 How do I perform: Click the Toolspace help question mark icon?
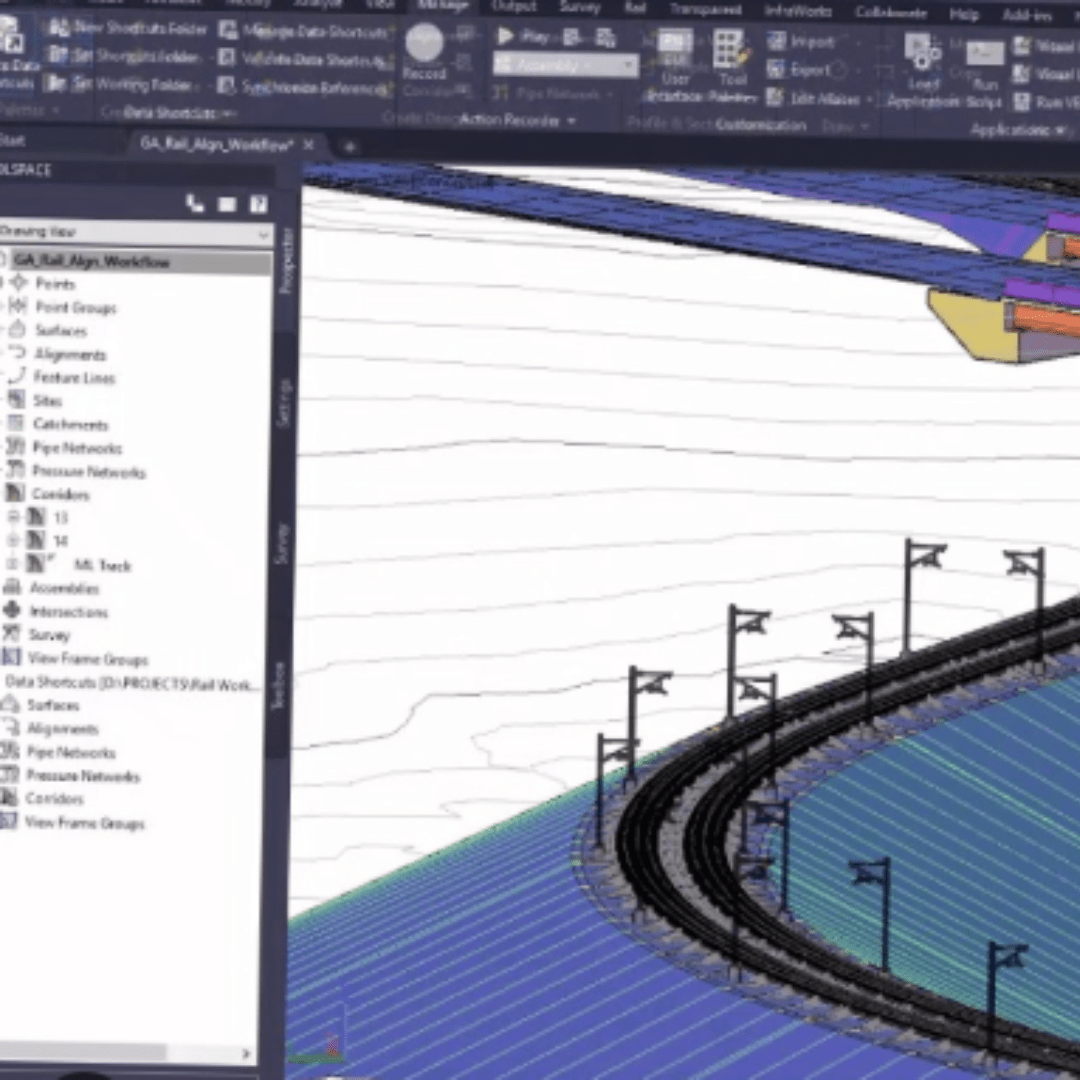point(258,205)
